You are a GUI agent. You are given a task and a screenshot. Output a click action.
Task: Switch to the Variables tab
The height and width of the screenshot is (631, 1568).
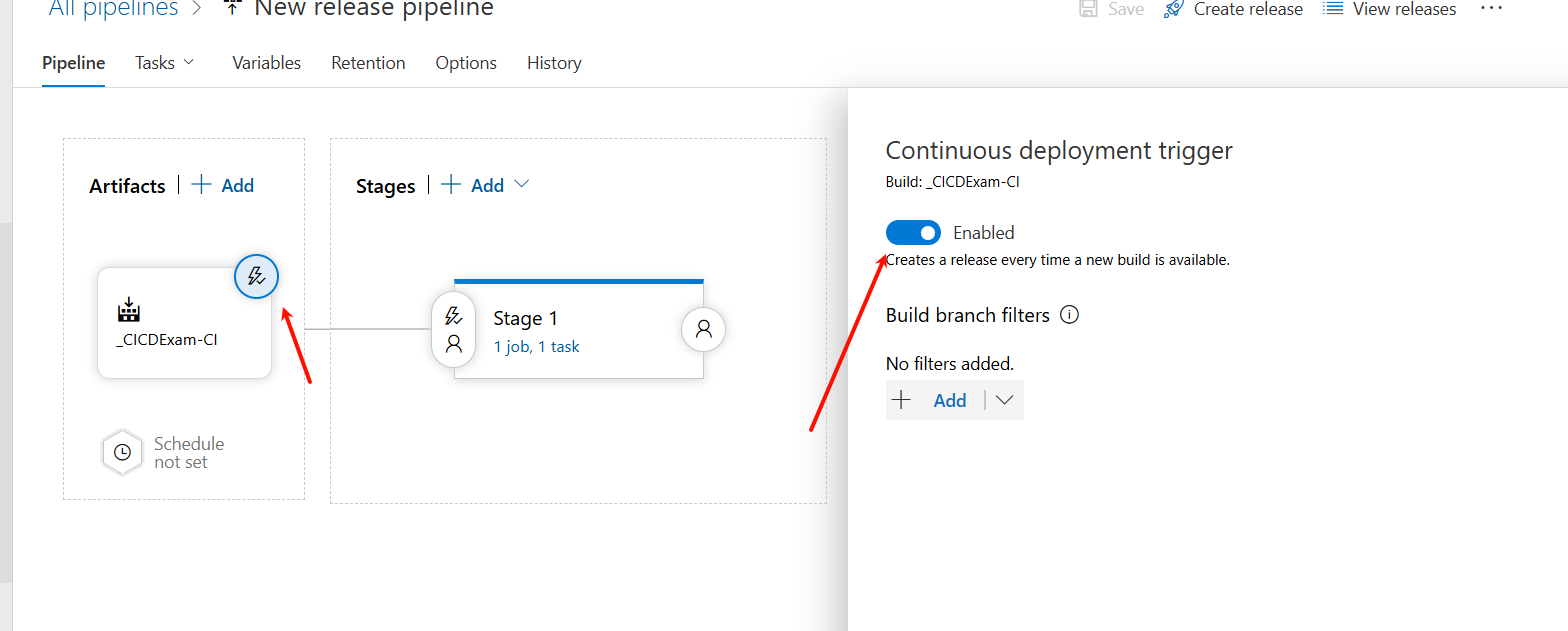(266, 63)
